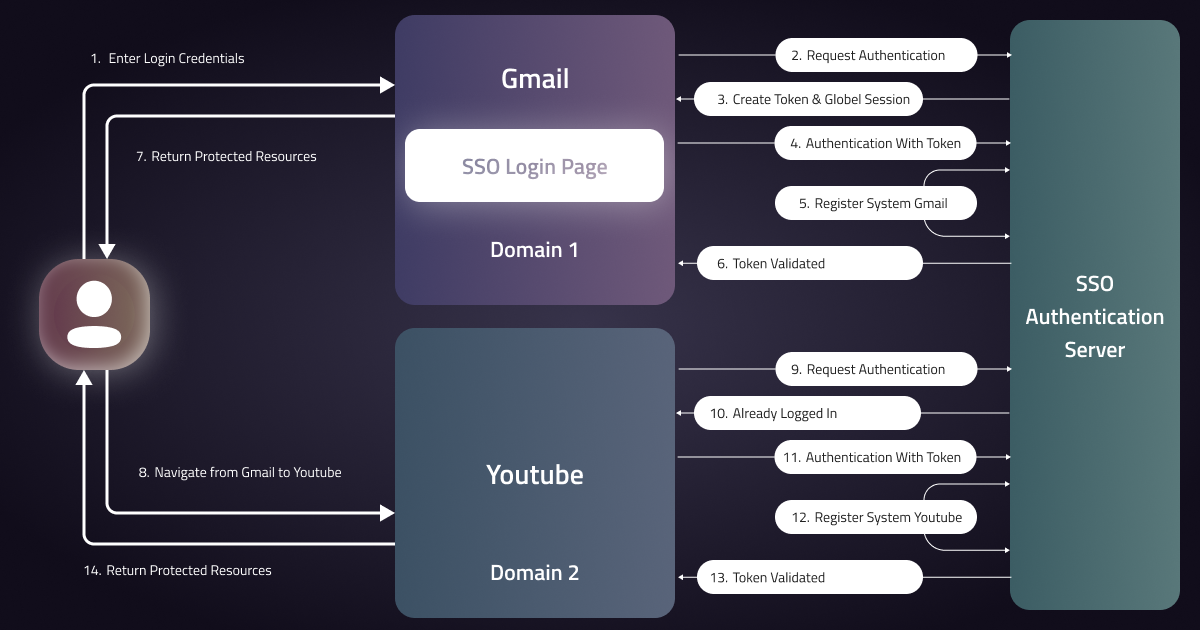Click '1. Enter Login Credentials' text
The width and height of the screenshot is (1200, 630).
(167, 58)
